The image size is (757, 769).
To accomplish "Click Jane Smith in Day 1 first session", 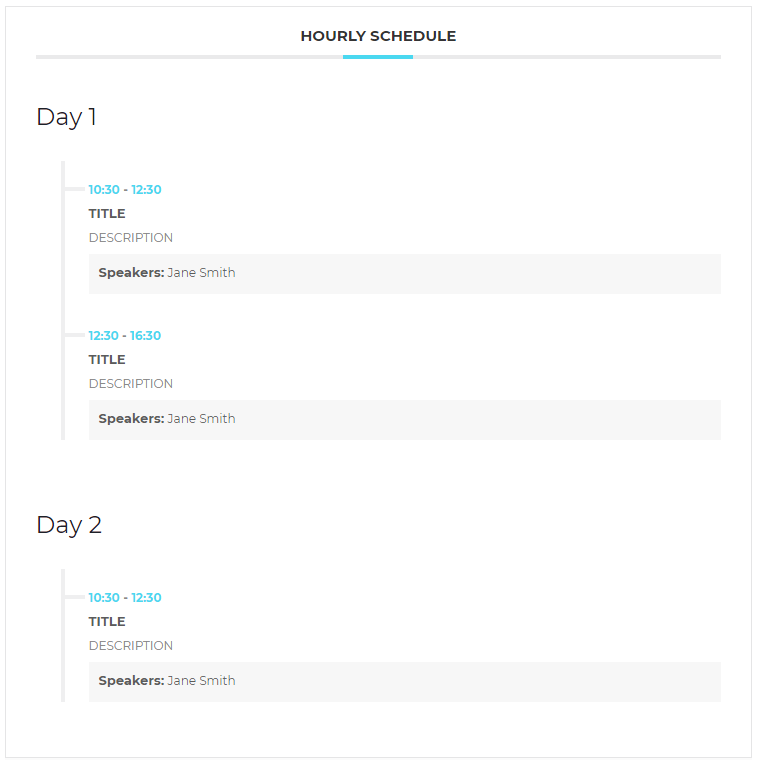I will [201, 273].
